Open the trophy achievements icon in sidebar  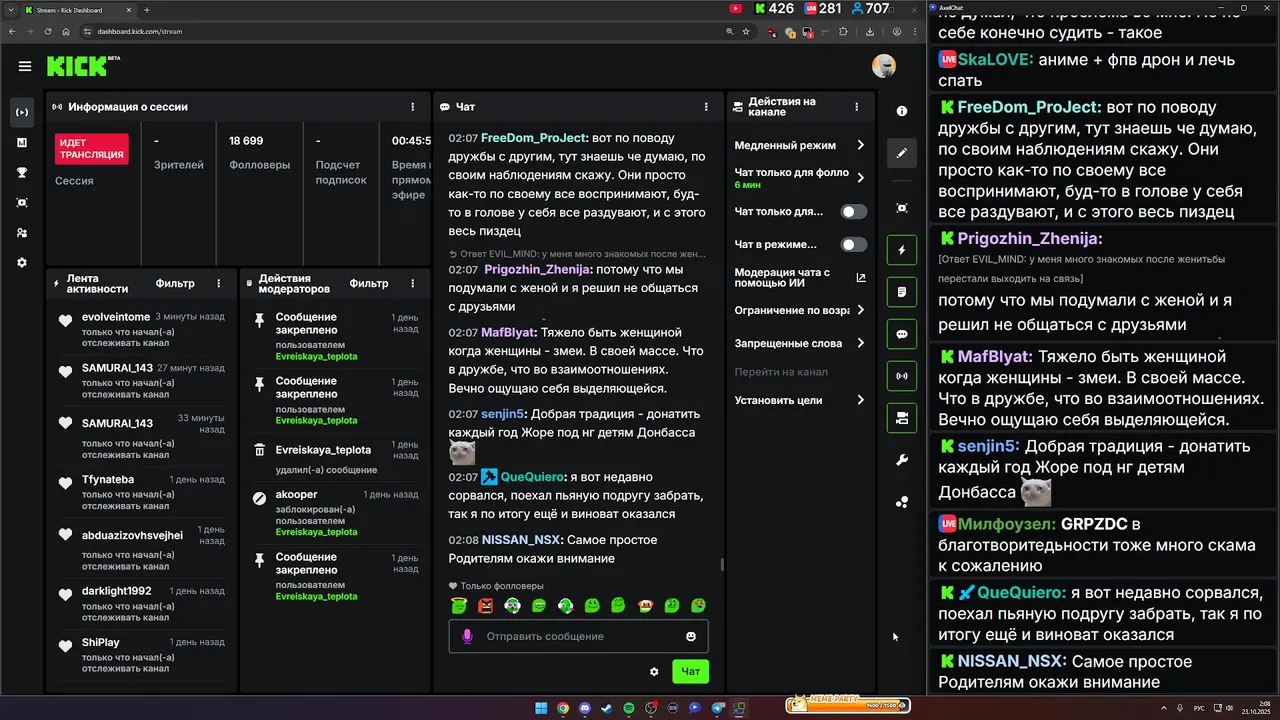click(x=22, y=172)
